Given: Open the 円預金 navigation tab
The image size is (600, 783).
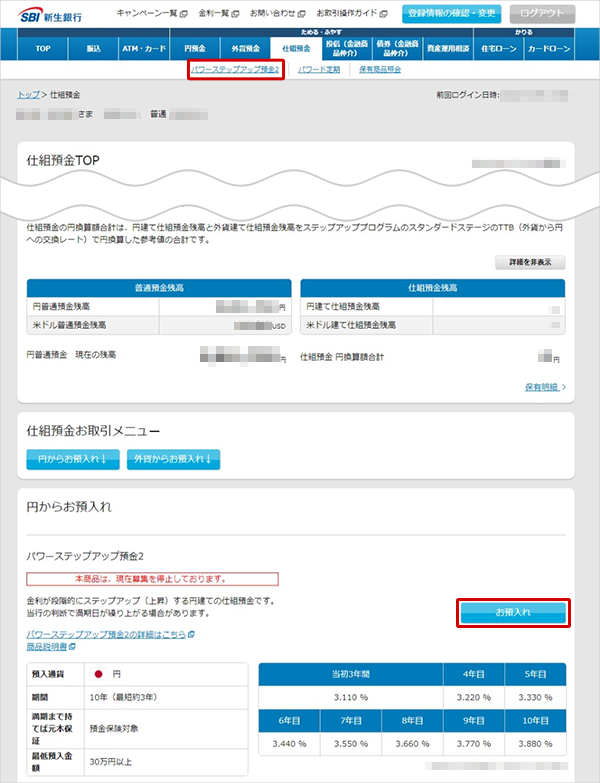Looking at the screenshot, I should pyautogui.click(x=195, y=48).
